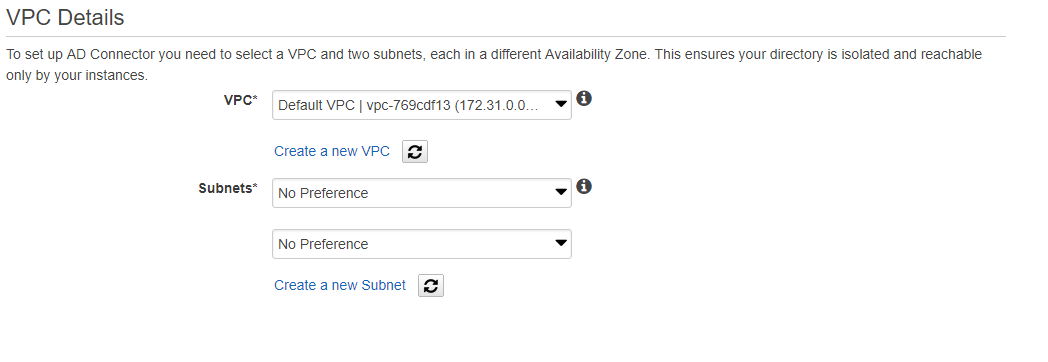Click the AD Connector setup description text
The image size is (1048, 362).
click(x=494, y=65)
